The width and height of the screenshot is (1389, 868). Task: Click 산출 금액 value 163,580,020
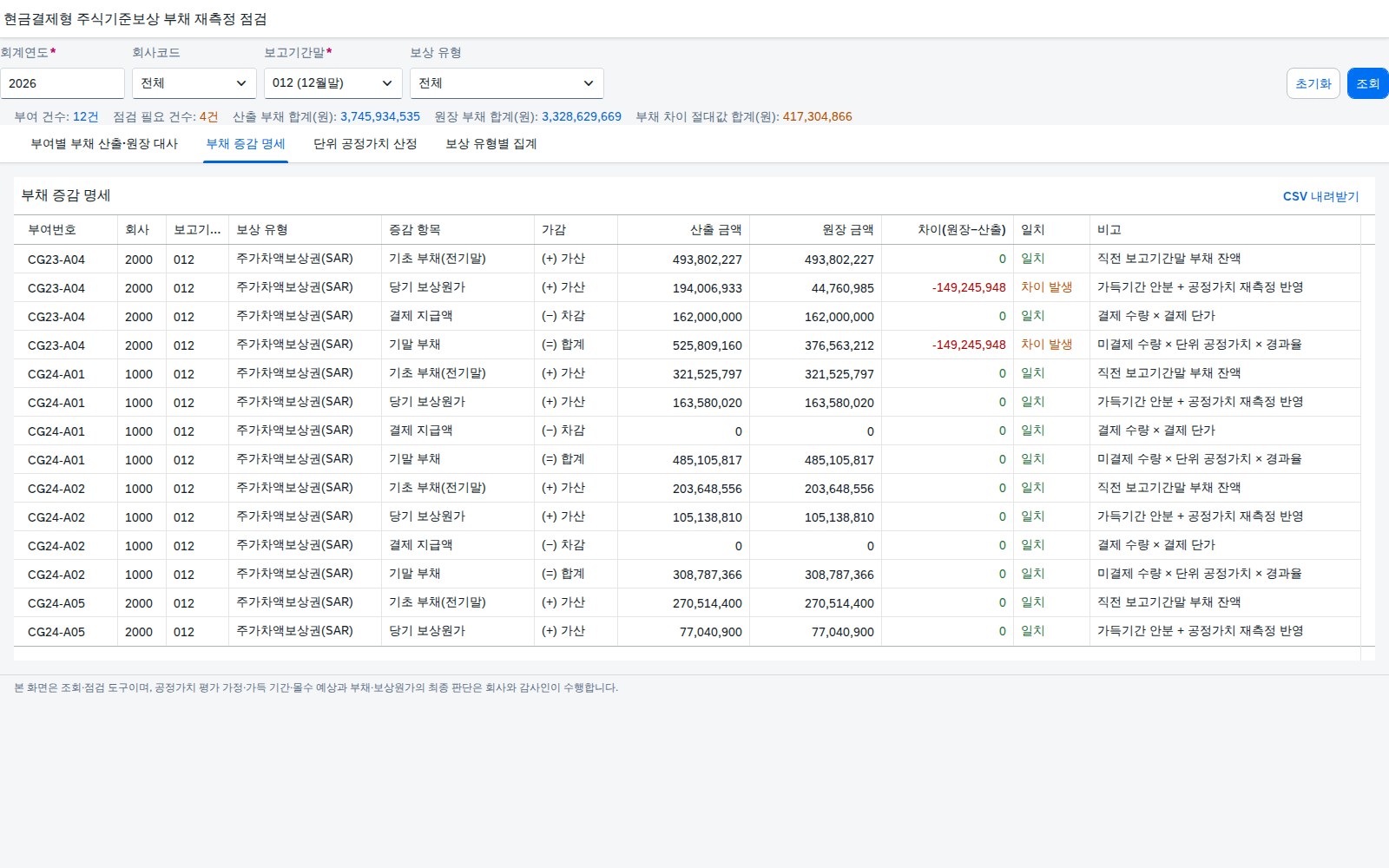coord(707,403)
